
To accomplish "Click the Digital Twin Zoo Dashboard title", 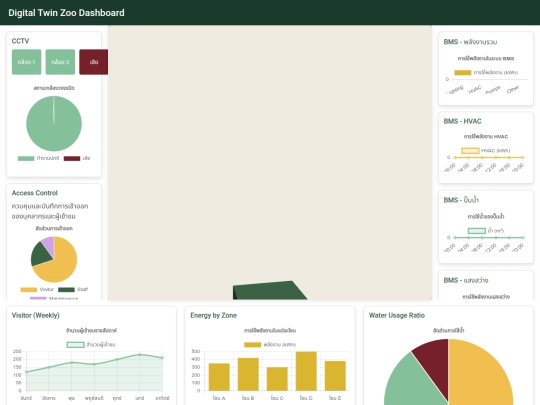I will 66,13.
